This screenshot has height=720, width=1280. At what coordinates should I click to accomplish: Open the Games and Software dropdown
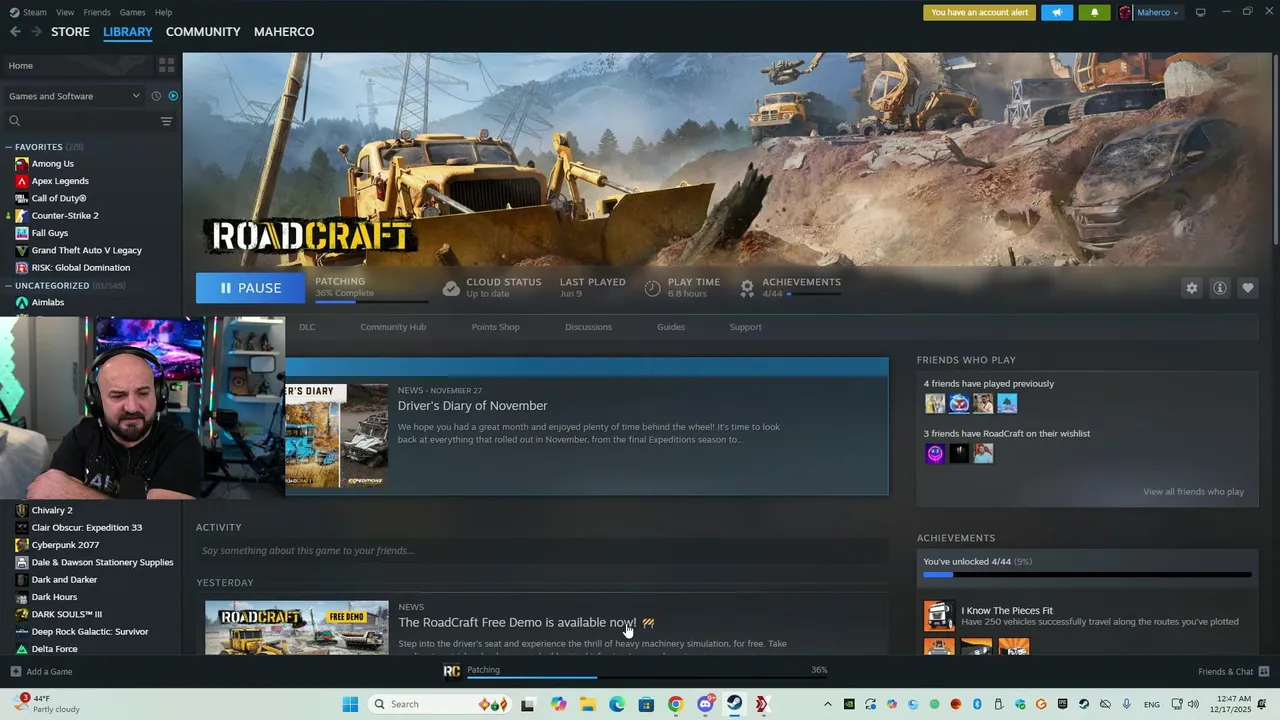74,96
